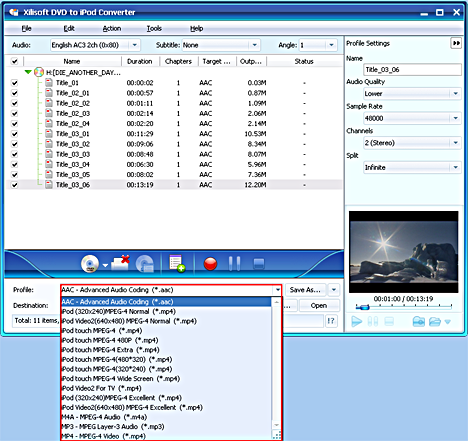
Task: Open the Subtitle dropdown
Action: [254, 45]
